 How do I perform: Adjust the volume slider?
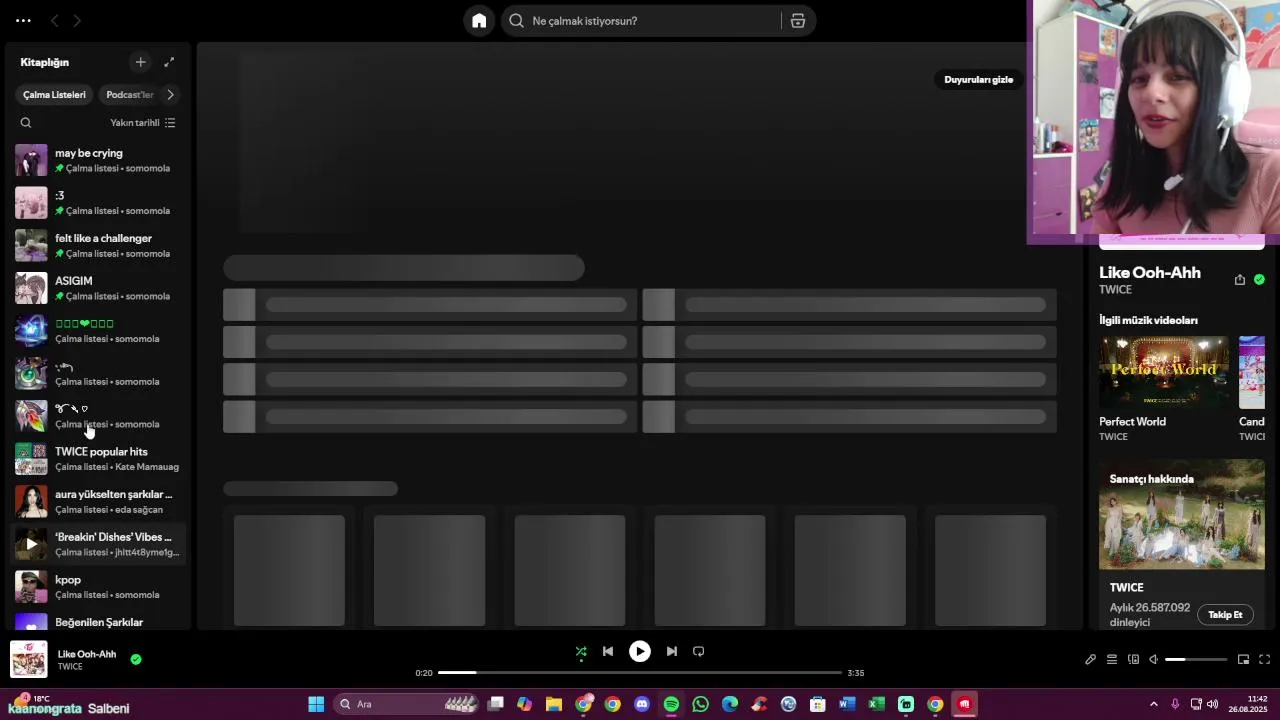click(x=1196, y=660)
